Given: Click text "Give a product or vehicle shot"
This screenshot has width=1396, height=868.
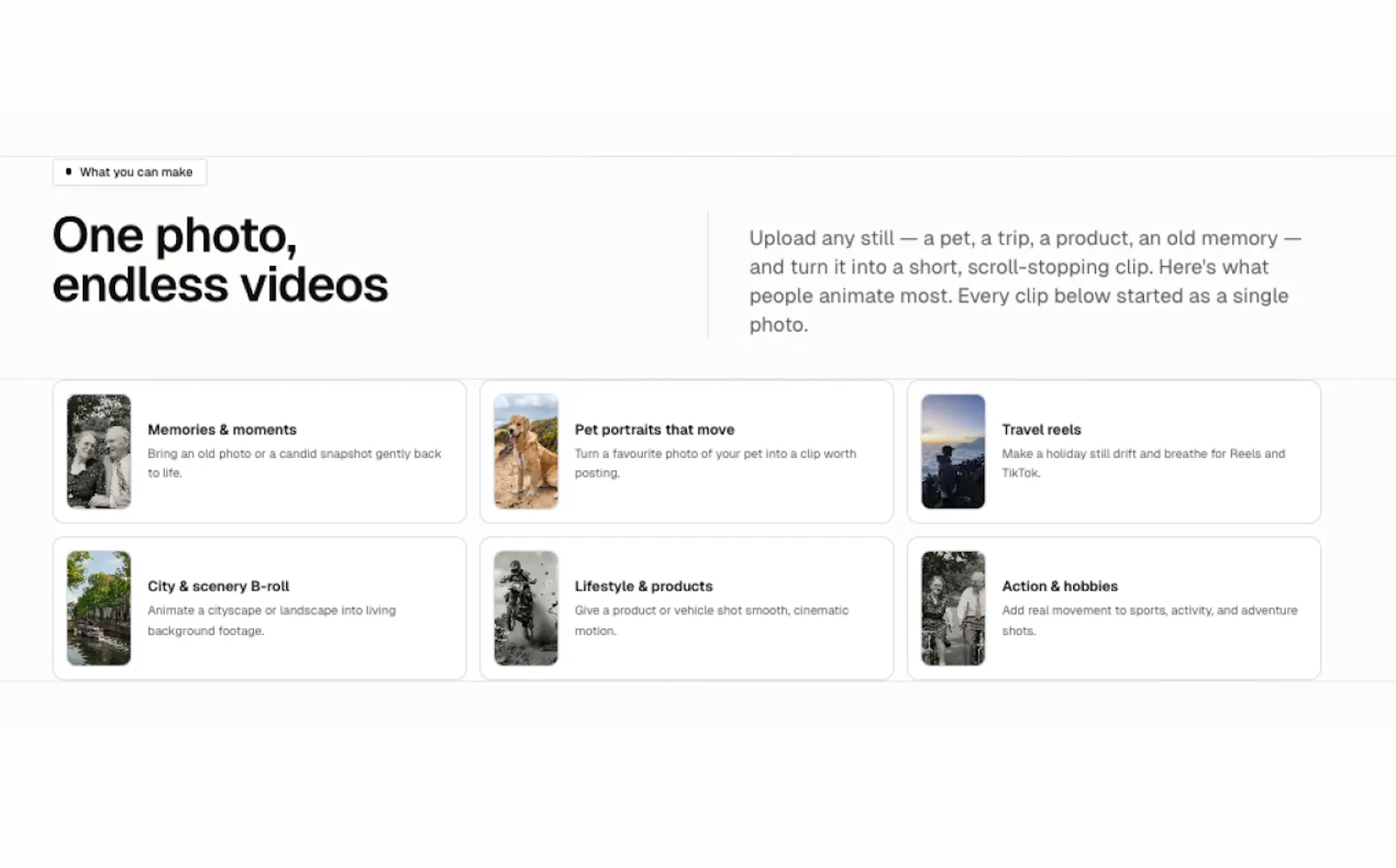Looking at the screenshot, I should tap(658, 611).
